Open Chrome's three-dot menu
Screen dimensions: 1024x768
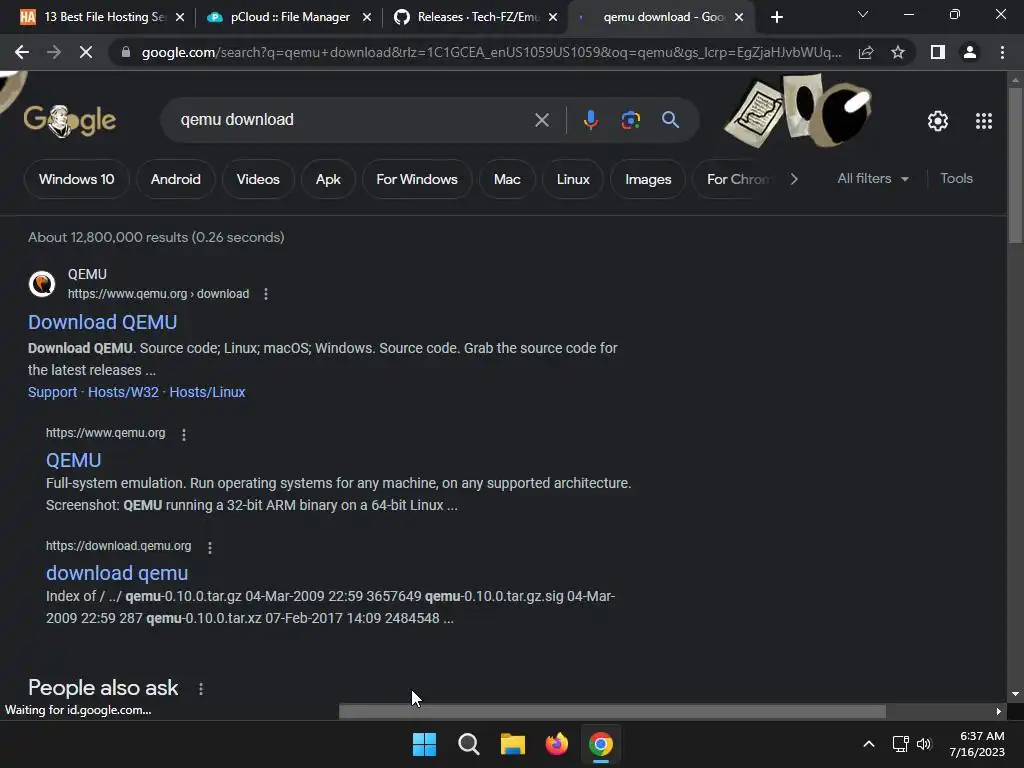1002,52
